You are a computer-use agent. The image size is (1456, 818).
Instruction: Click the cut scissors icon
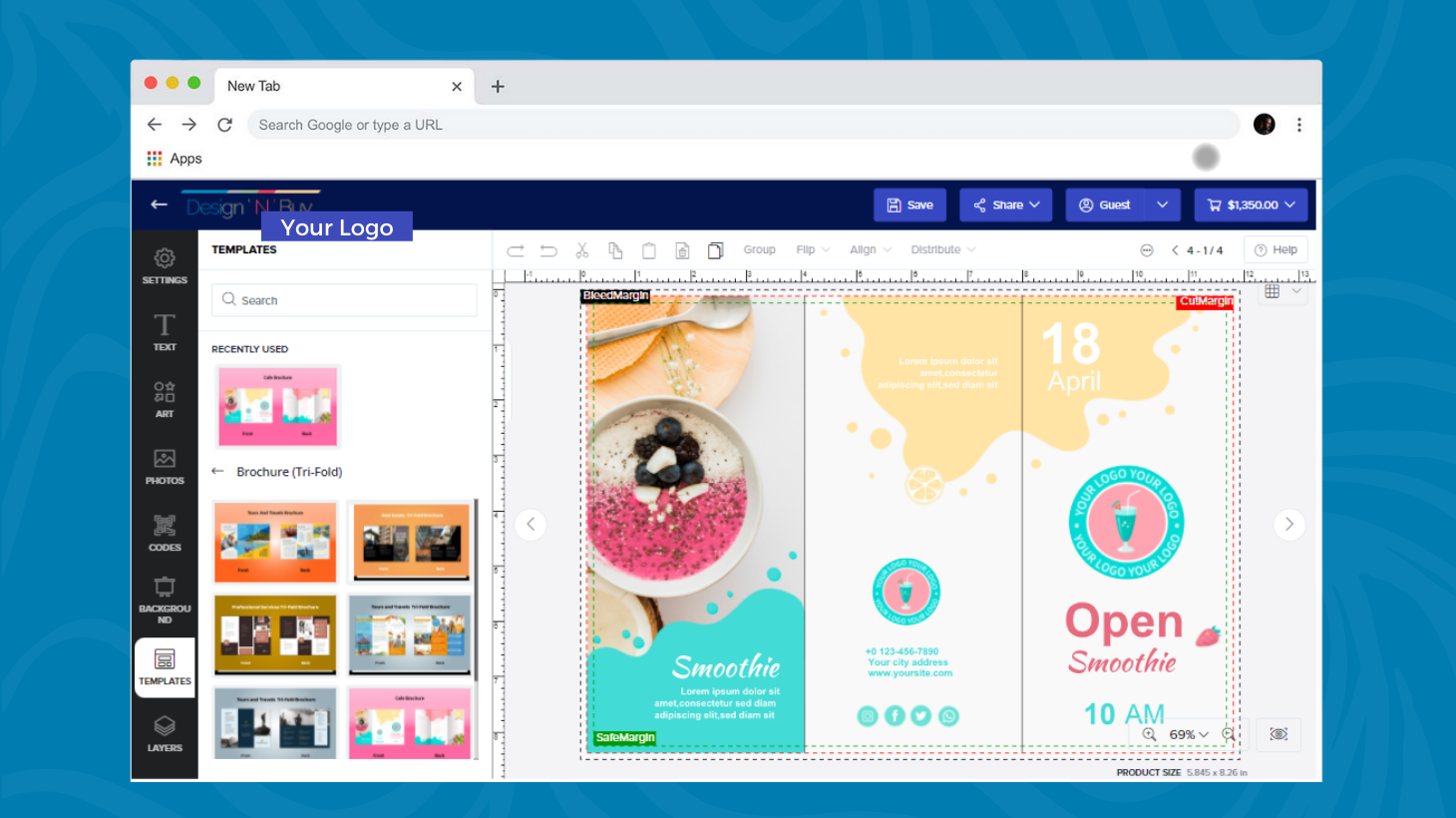click(582, 250)
